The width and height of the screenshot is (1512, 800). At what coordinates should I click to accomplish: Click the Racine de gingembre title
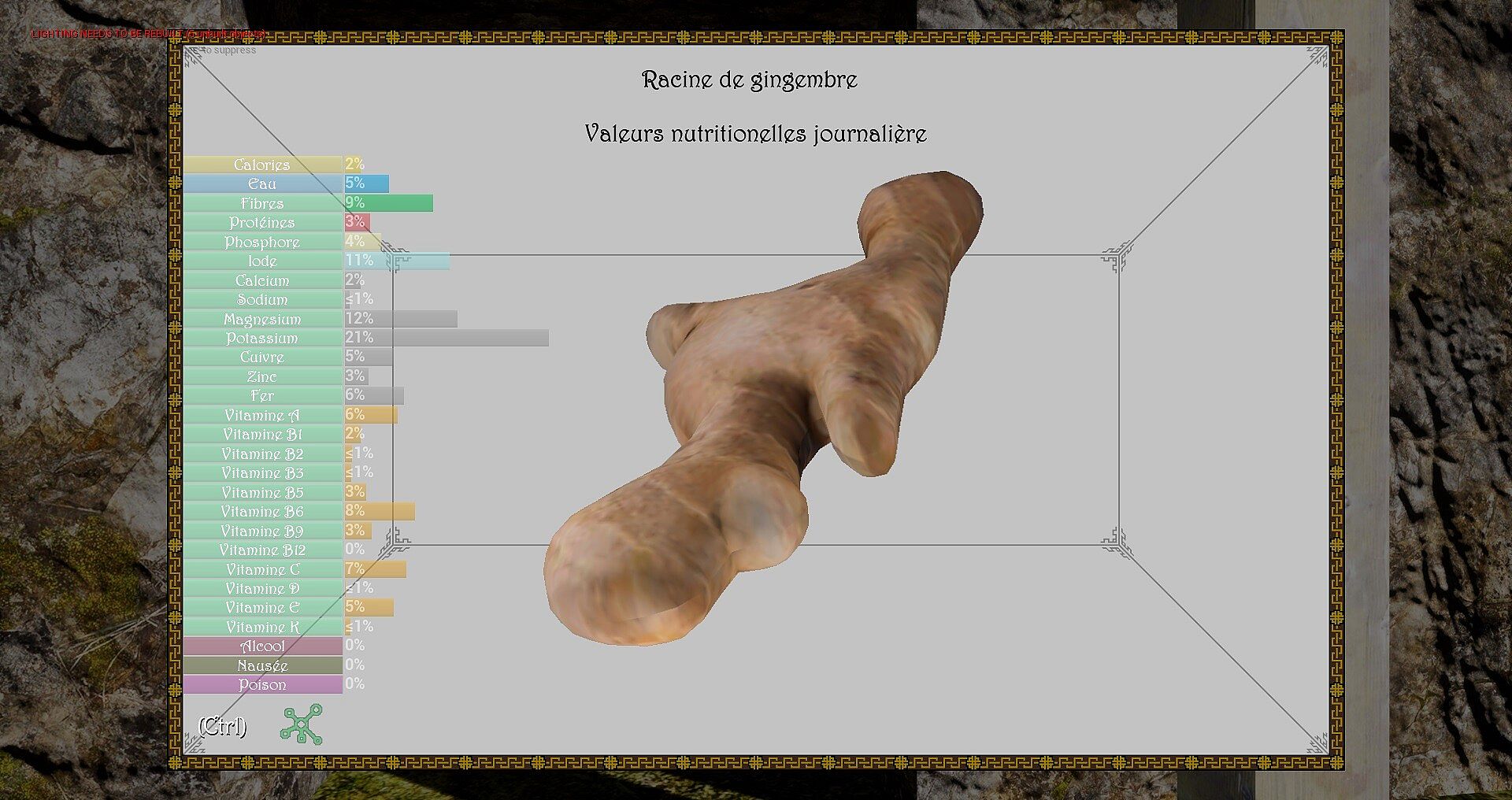[x=750, y=80]
